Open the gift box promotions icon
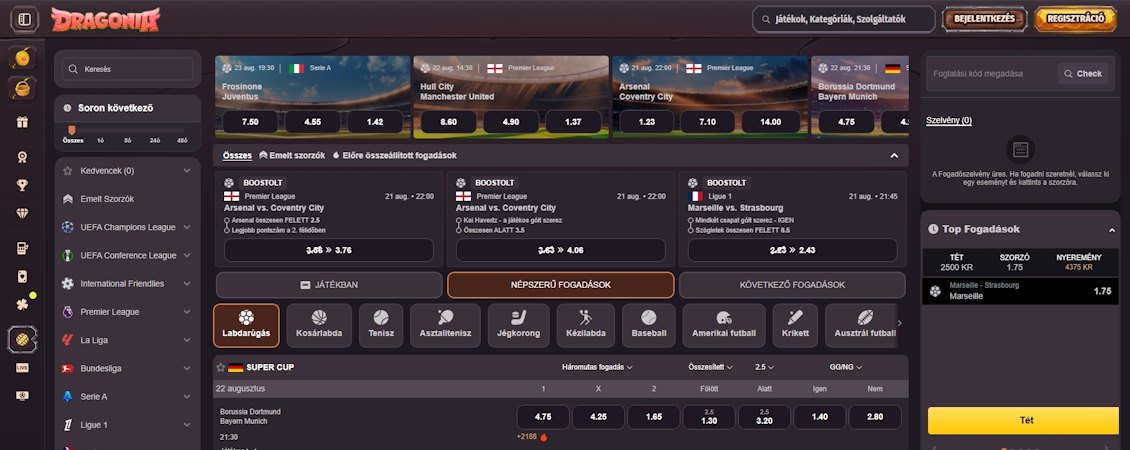This screenshot has width=1130, height=450. (x=22, y=122)
